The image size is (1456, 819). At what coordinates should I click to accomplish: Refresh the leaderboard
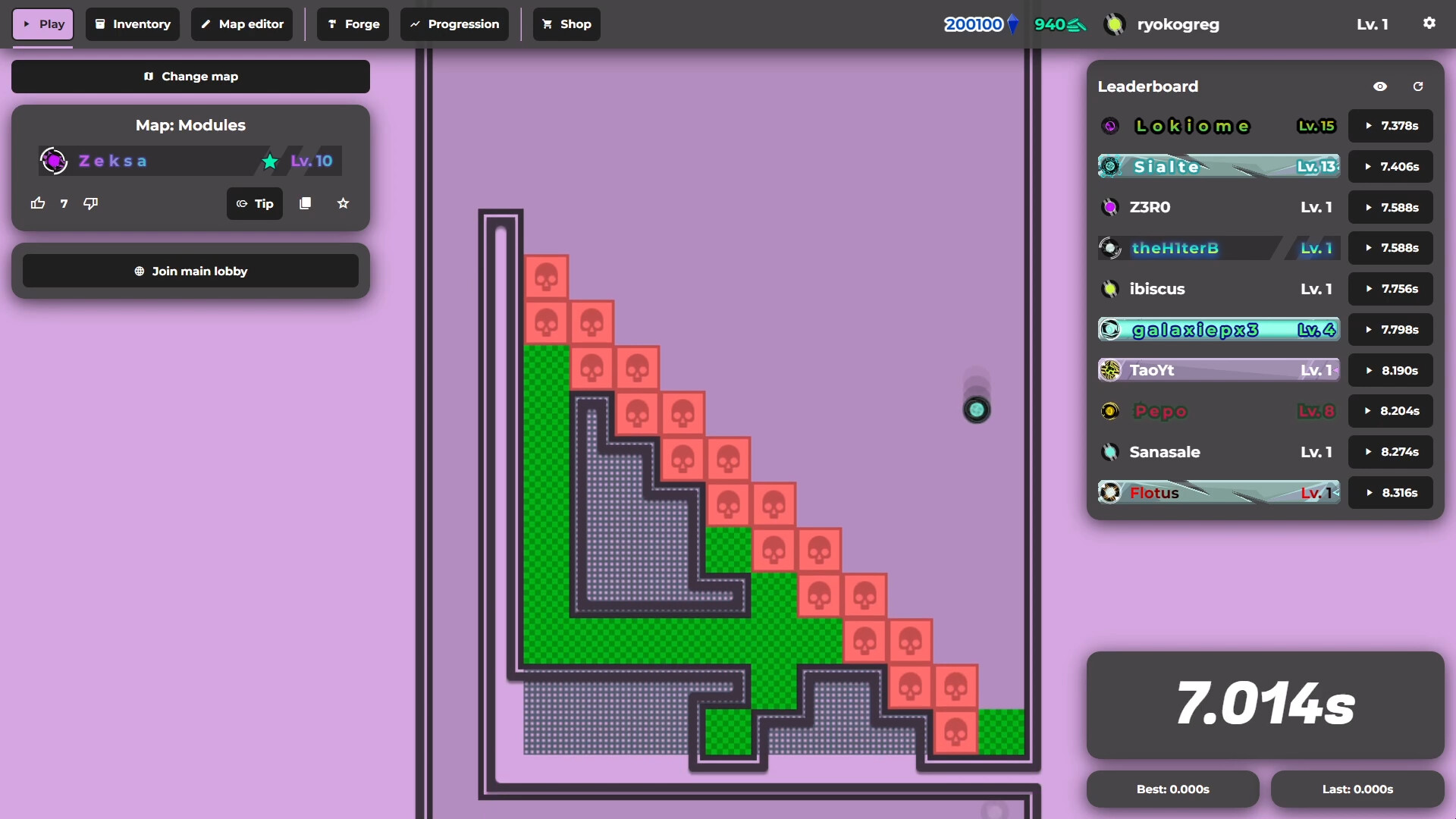[1418, 86]
